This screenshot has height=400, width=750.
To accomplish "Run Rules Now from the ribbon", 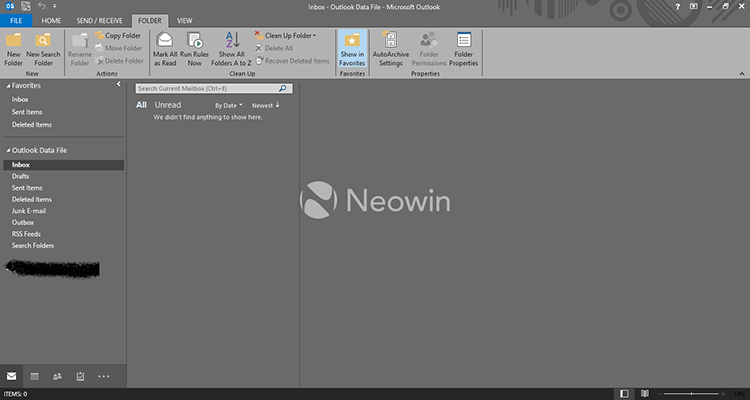I will pyautogui.click(x=194, y=49).
